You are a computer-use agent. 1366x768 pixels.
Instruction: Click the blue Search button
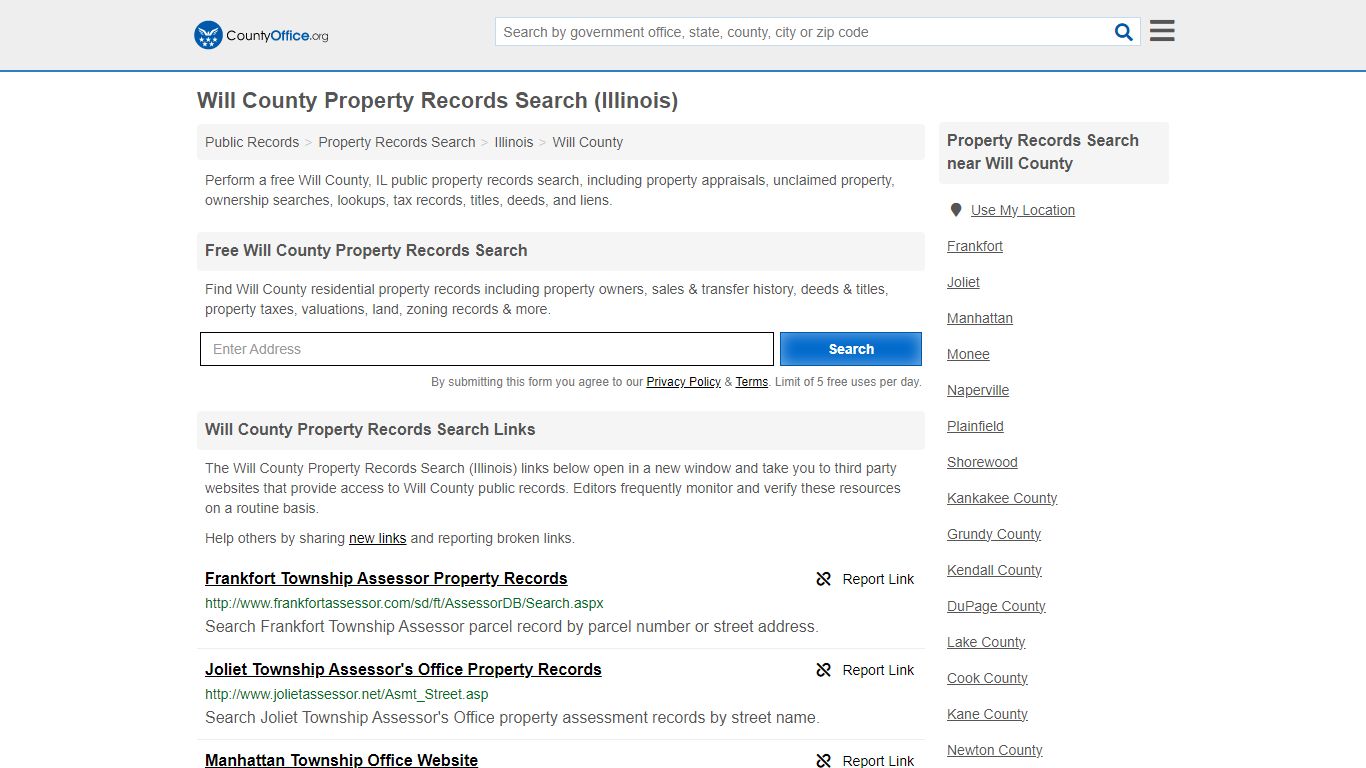[851, 349]
